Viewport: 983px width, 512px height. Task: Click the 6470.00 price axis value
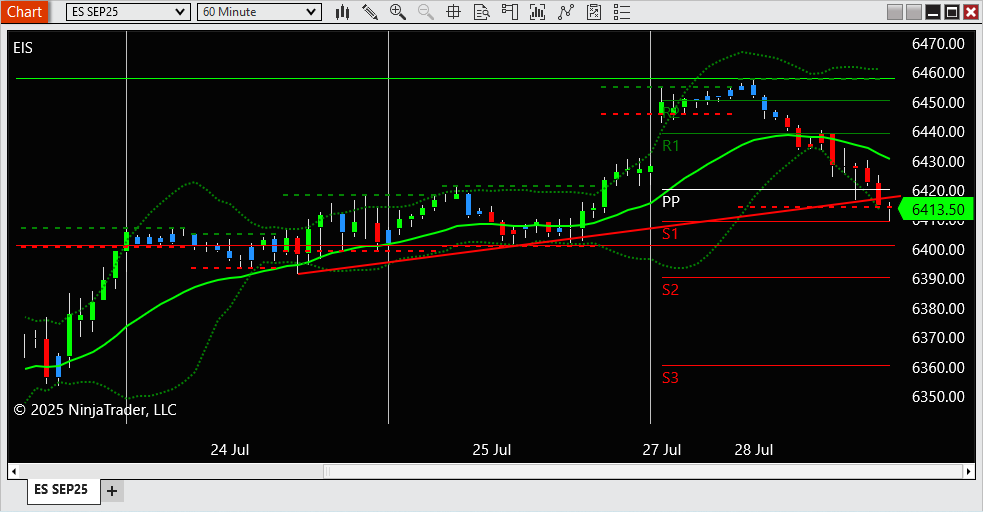(x=938, y=43)
